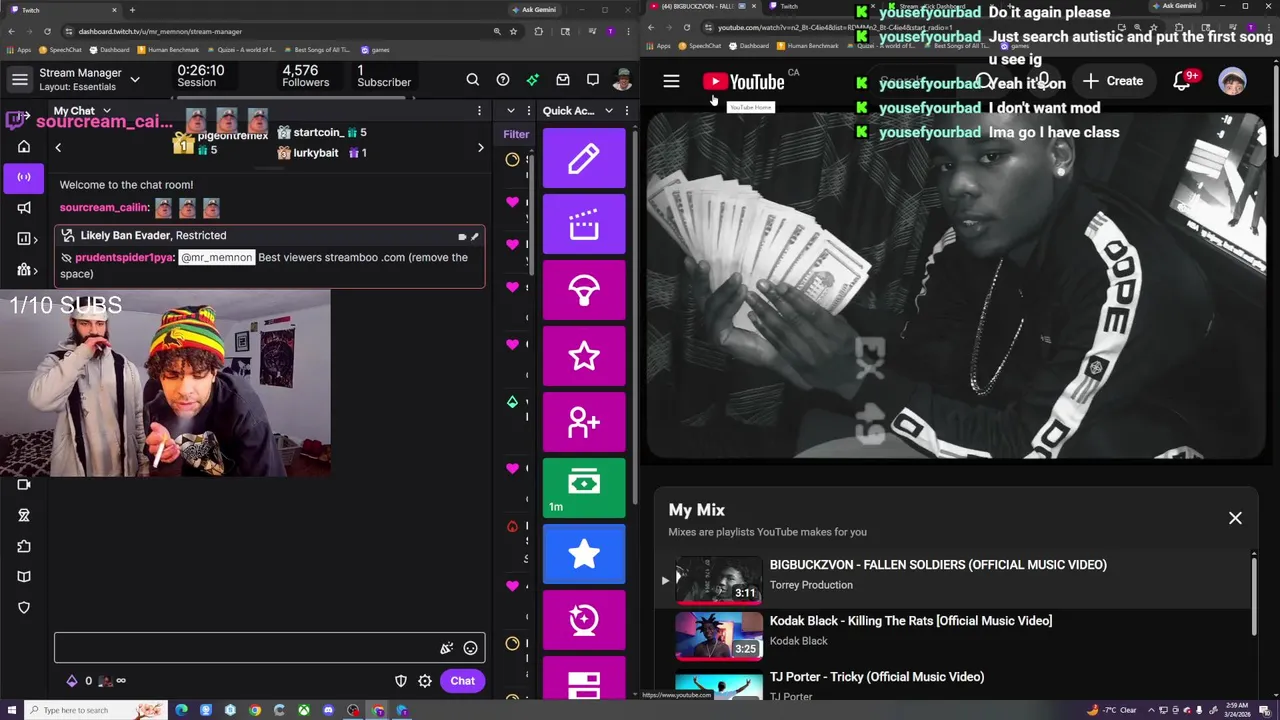Click the tag icon on restricted message
Viewport: 1280px width, 720px height.
(x=462, y=237)
